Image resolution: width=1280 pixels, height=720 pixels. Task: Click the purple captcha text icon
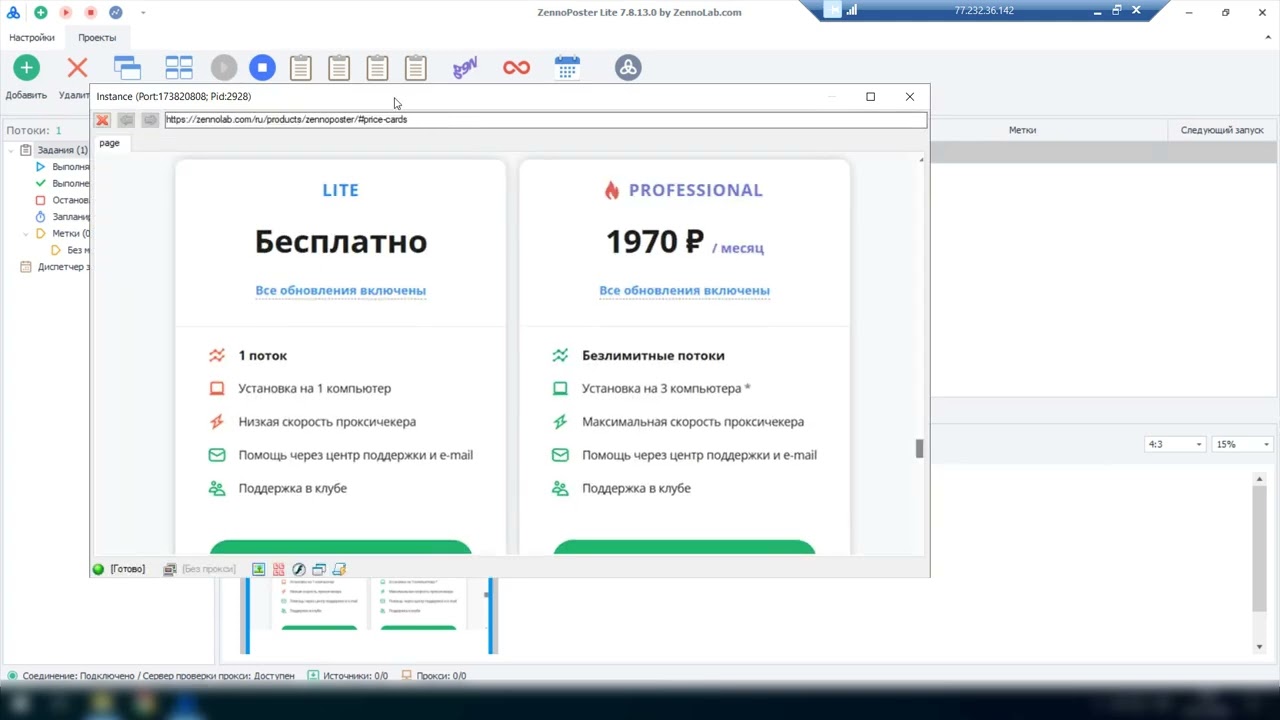pyautogui.click(x=465, y=68)
